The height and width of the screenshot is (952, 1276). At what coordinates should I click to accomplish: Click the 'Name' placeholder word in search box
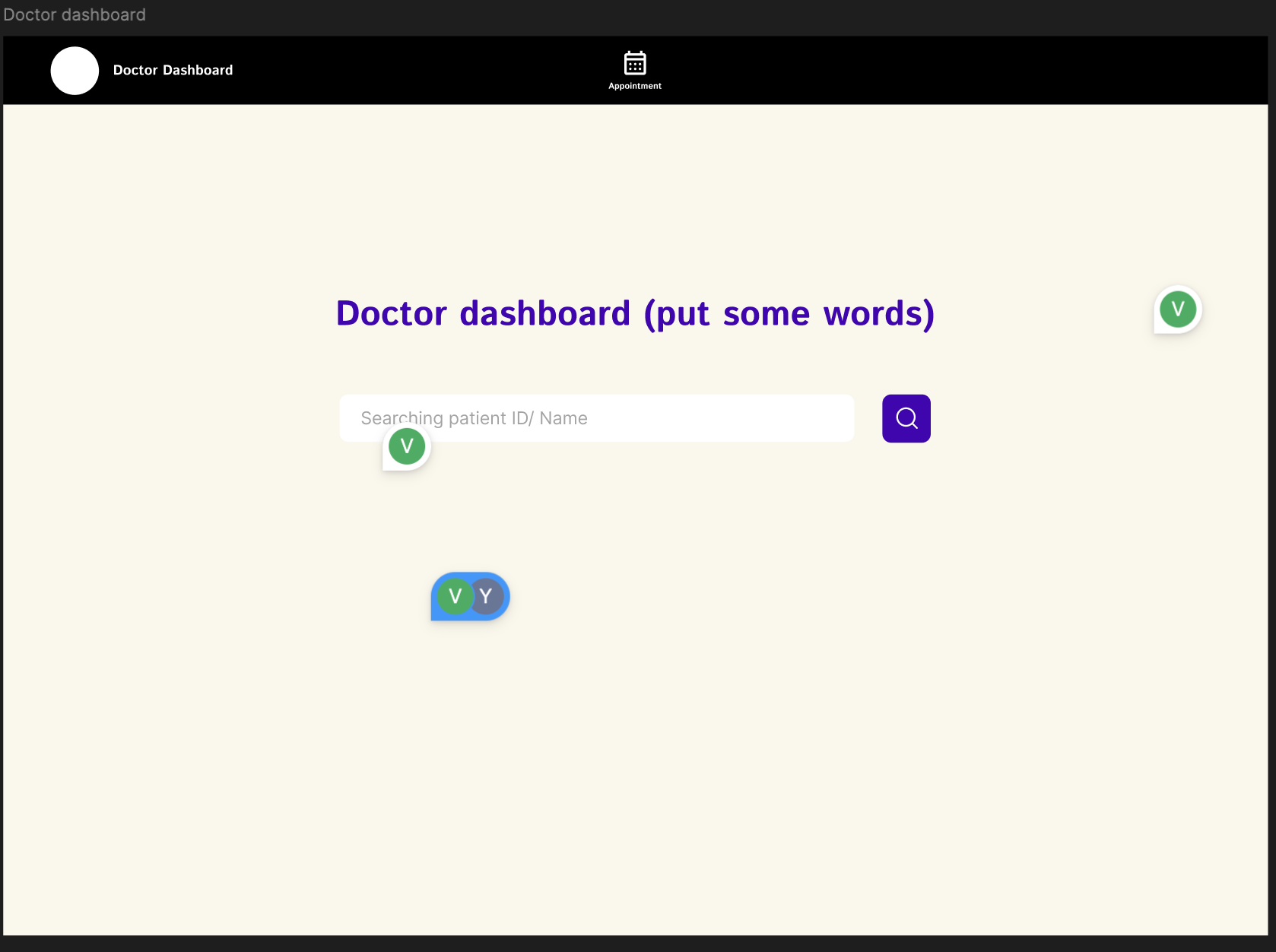tap(563, 418)
